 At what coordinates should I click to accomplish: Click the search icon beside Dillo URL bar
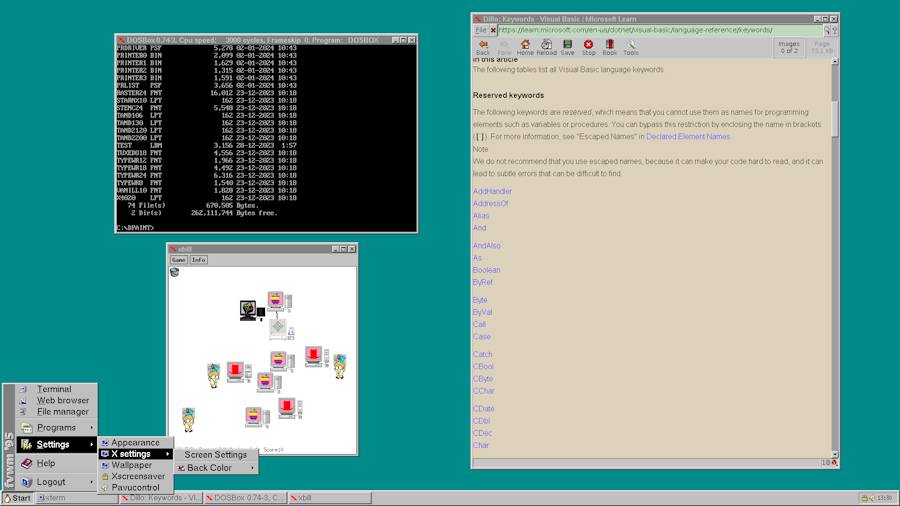tap(827, 30)
